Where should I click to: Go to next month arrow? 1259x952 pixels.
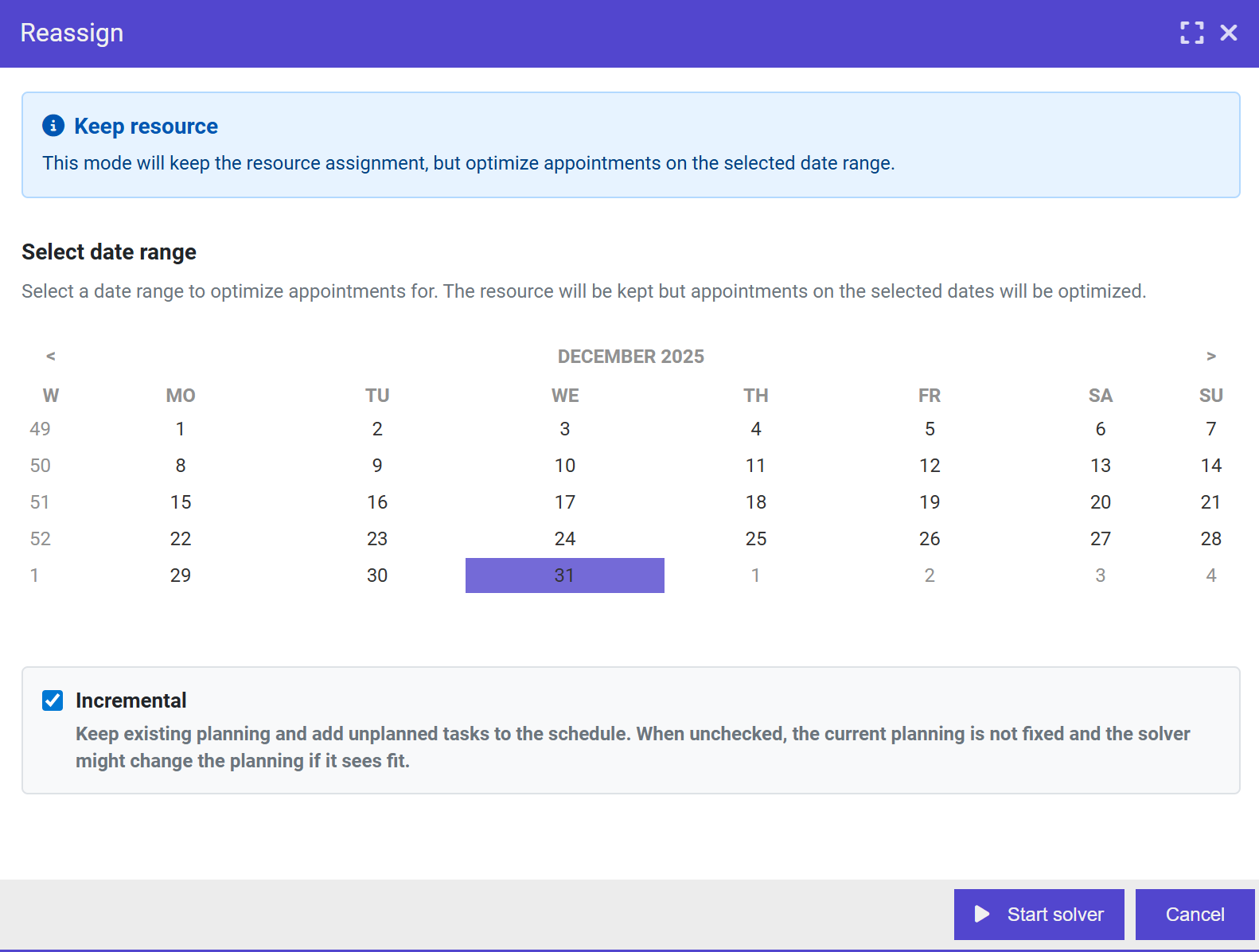1210,356
